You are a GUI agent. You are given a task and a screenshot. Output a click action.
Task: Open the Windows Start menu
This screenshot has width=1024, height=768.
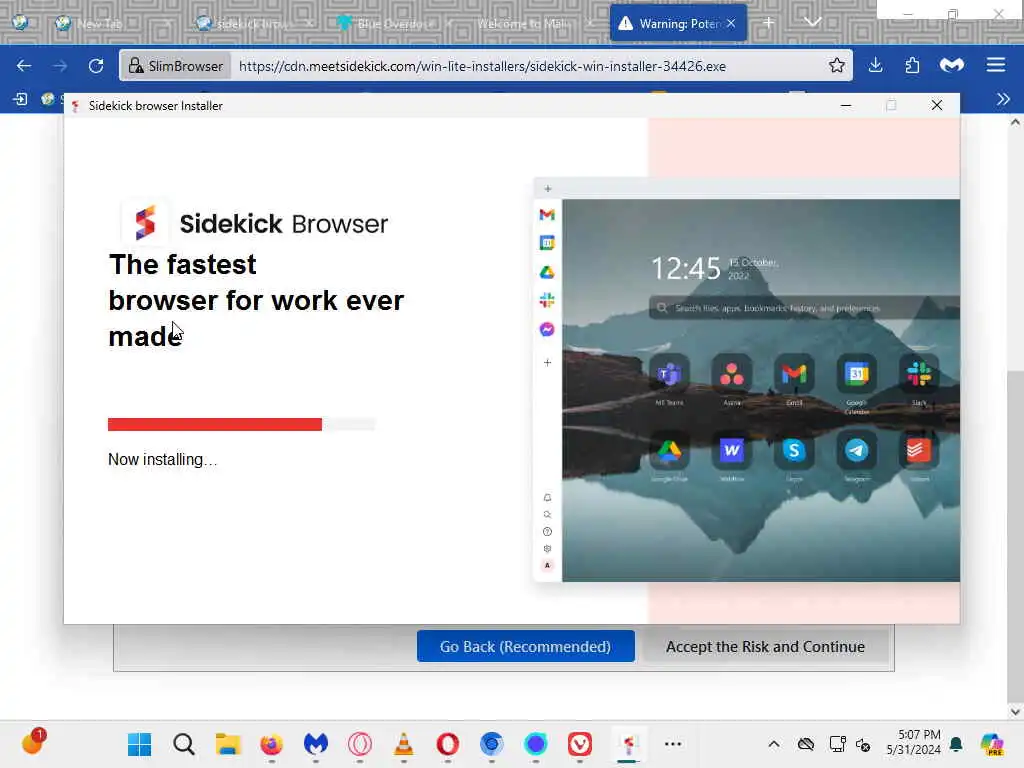pyautogui.click(x=139, y=744)
